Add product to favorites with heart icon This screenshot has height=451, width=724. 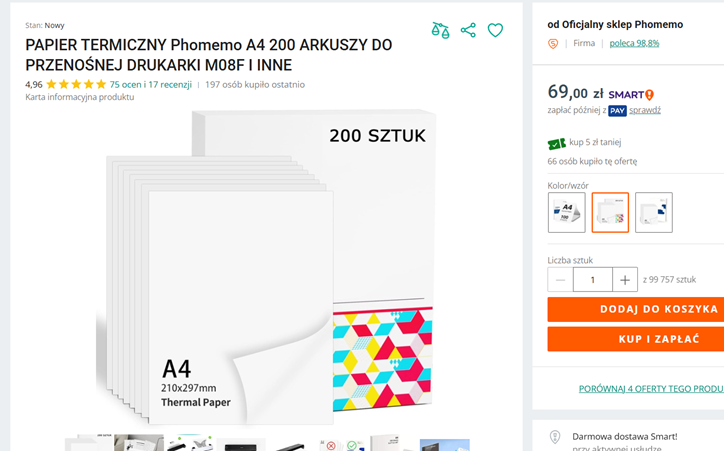point(495,30)
